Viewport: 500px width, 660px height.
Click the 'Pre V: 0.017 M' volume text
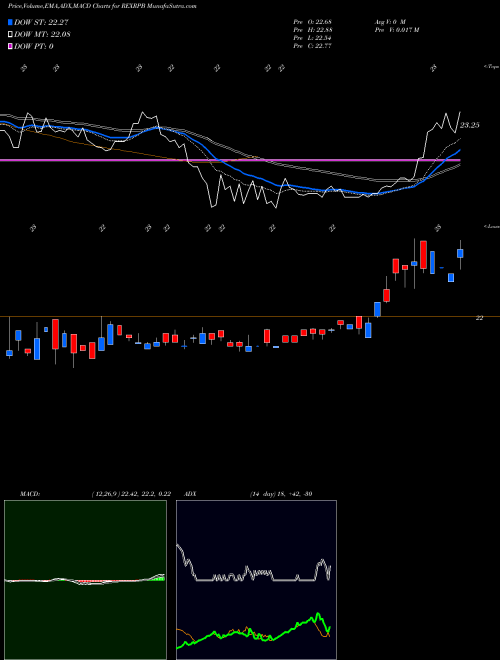pyautogui.click(x=396, y=30)
